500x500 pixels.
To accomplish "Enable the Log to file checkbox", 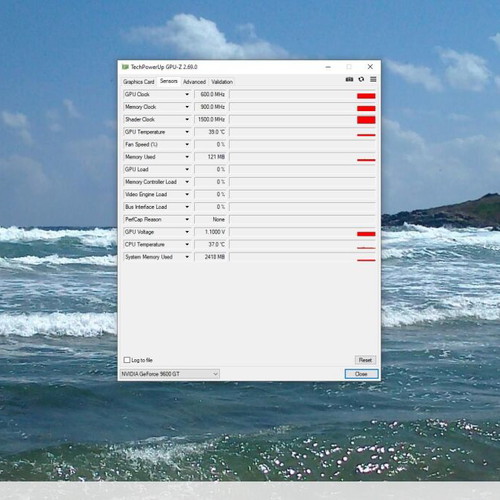I will point(127,360).
